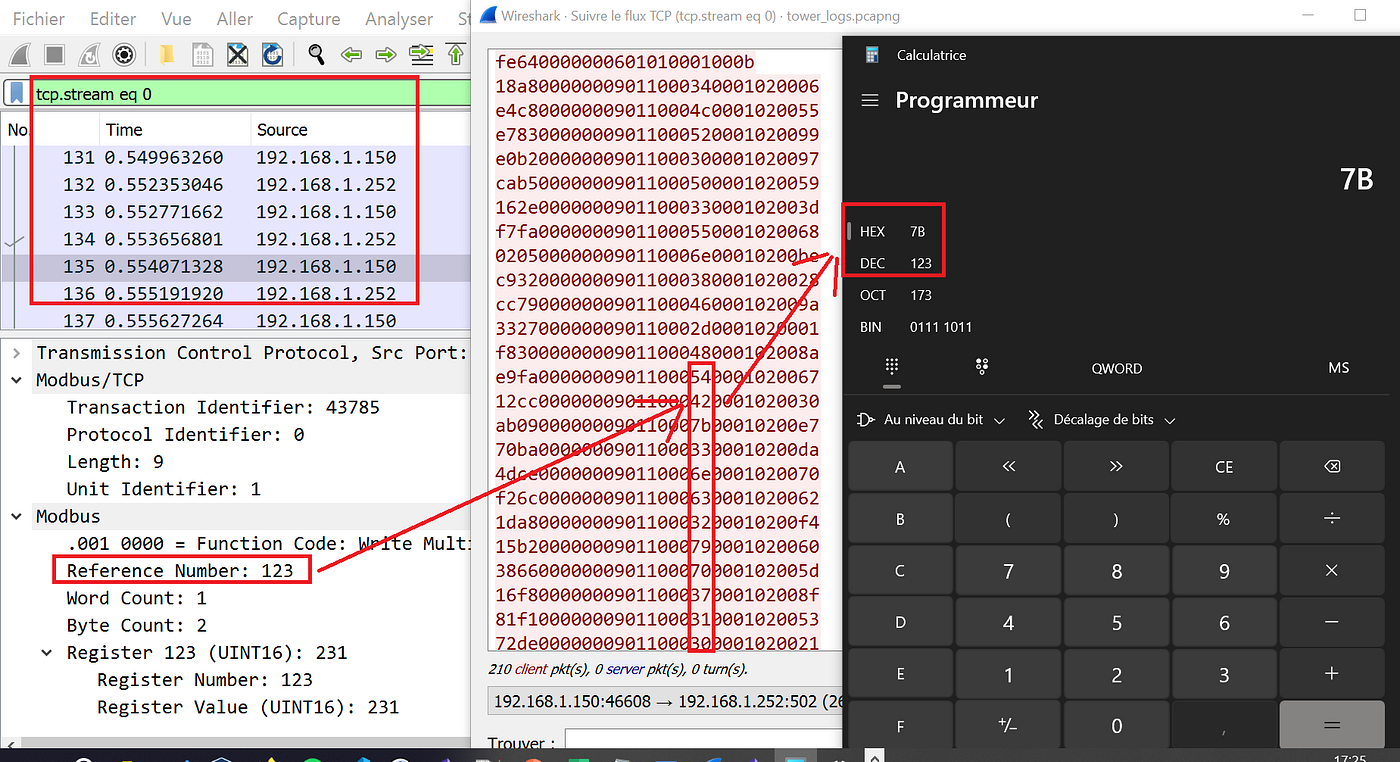The image size is (1400, 762).
Task: Open the Vue menu
Action: click(x=176, y=19)
